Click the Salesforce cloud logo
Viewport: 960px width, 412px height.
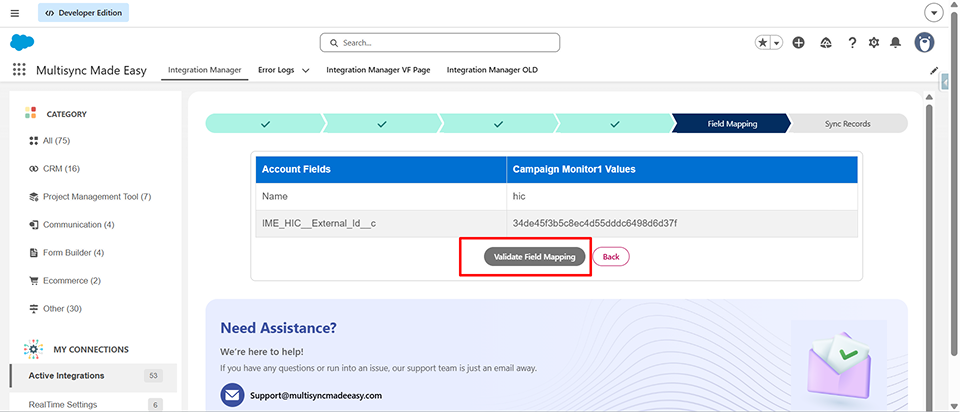click(x=22, y=42)
